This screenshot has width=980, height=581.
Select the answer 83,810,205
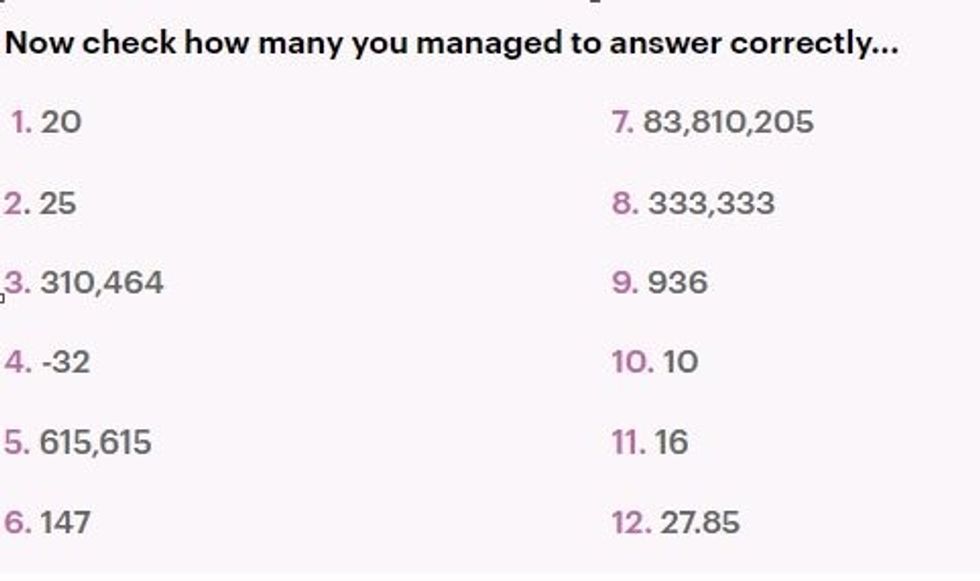728,122
